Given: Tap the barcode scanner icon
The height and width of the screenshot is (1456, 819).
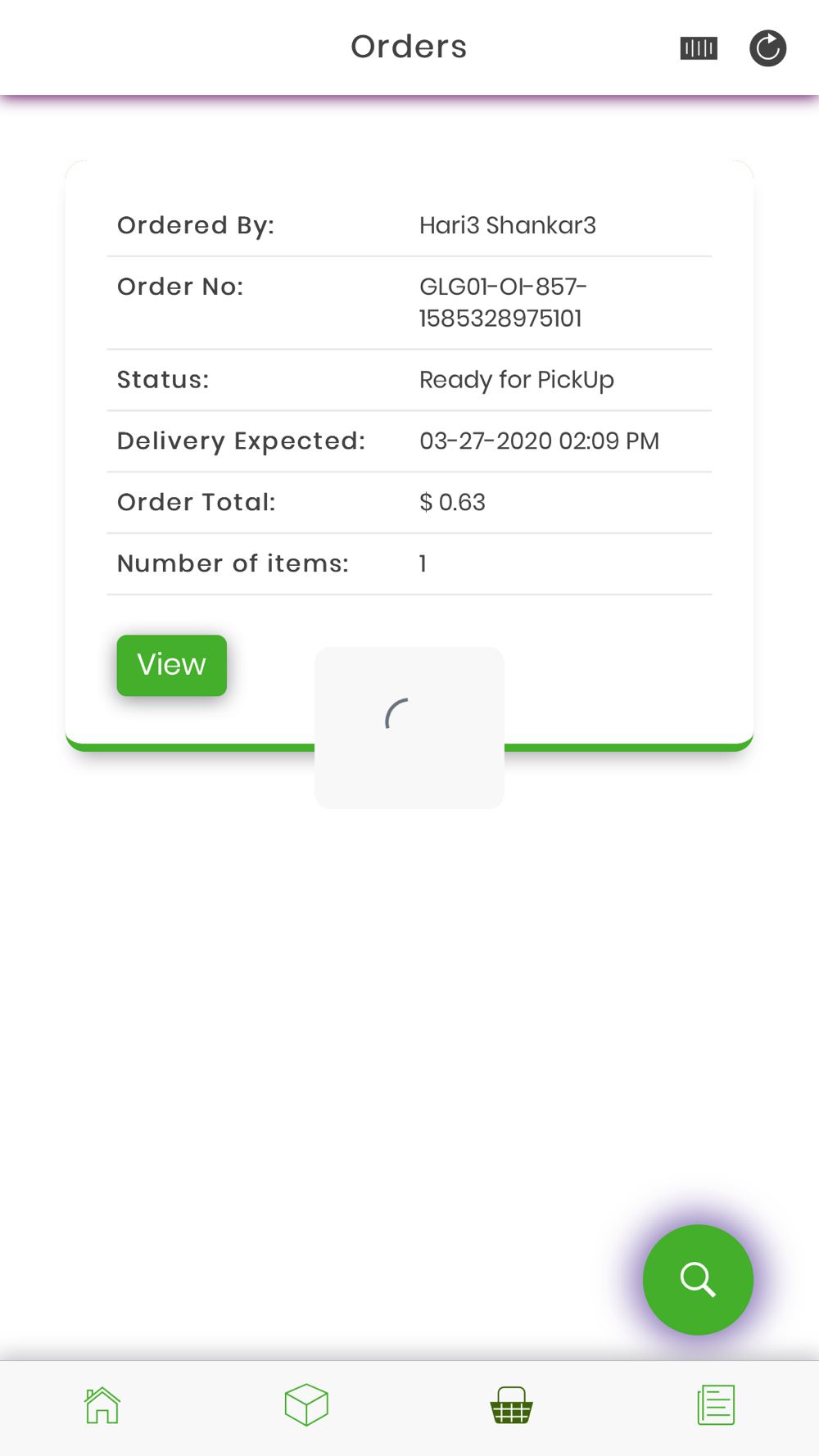Looking at the screenshot, I should [x=699, y=48].
